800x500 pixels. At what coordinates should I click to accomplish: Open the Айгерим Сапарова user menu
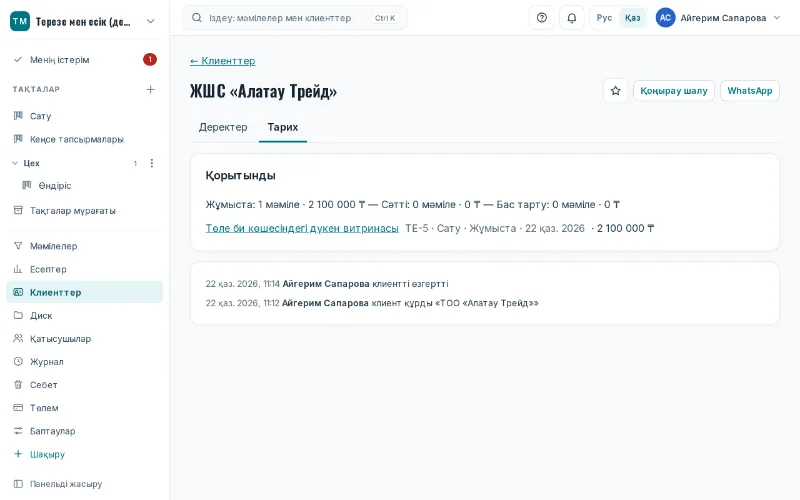pos(718,18)
